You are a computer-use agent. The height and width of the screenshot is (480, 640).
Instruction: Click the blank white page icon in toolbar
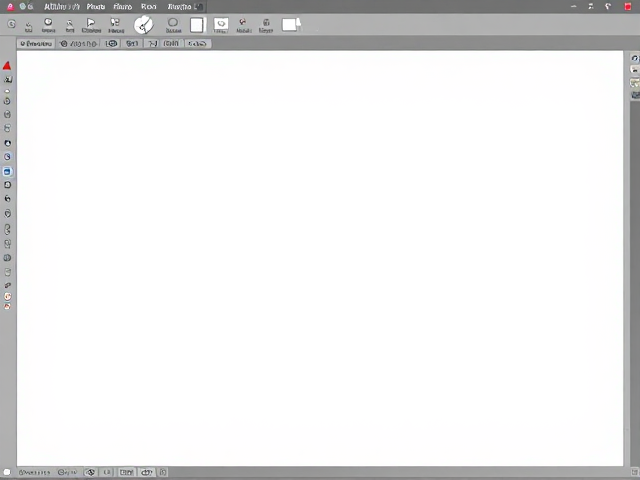coord(197,25)
